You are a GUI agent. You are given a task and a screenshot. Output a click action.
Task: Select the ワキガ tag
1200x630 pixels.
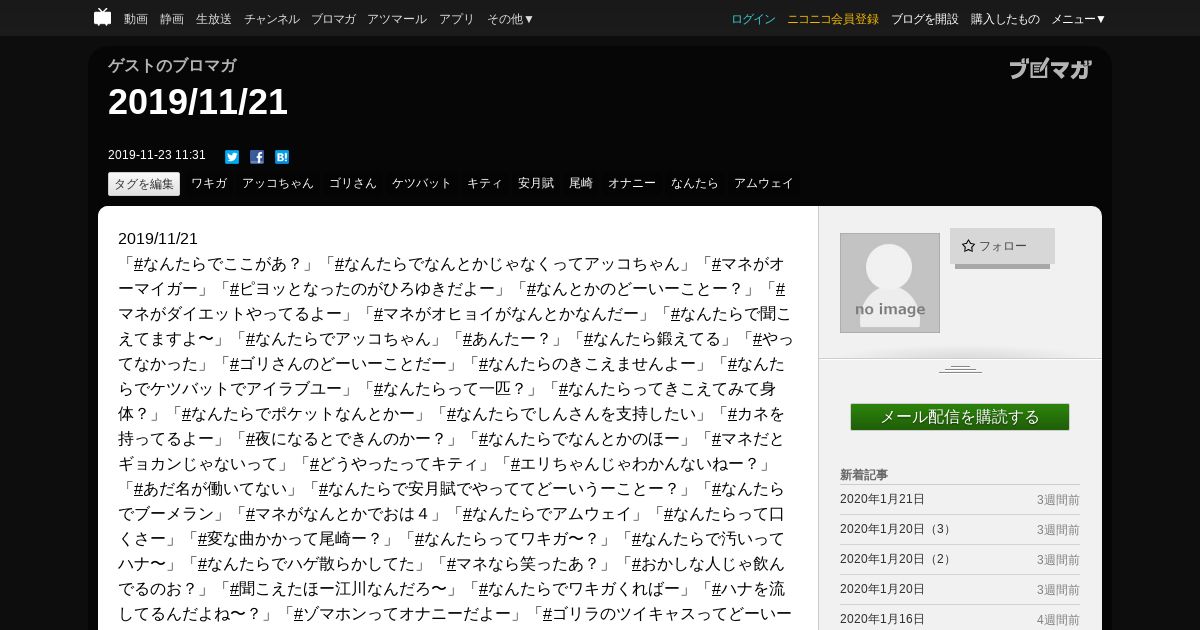209,184
